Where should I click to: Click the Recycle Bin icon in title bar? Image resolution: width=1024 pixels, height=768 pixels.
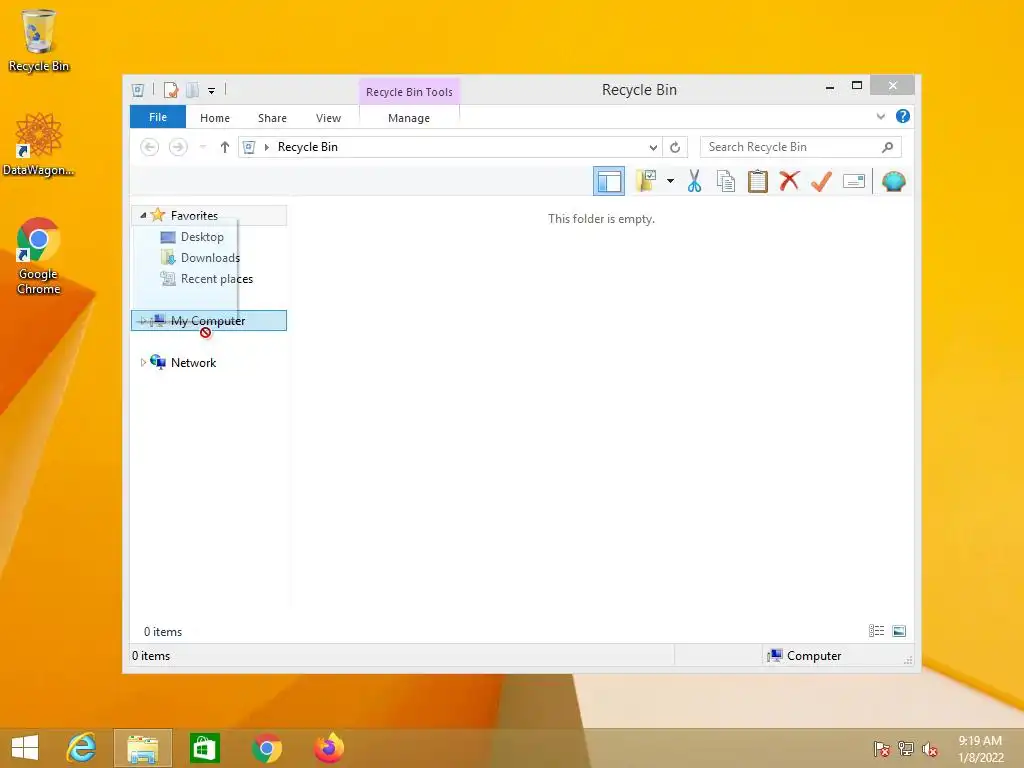tap(138, 90)
